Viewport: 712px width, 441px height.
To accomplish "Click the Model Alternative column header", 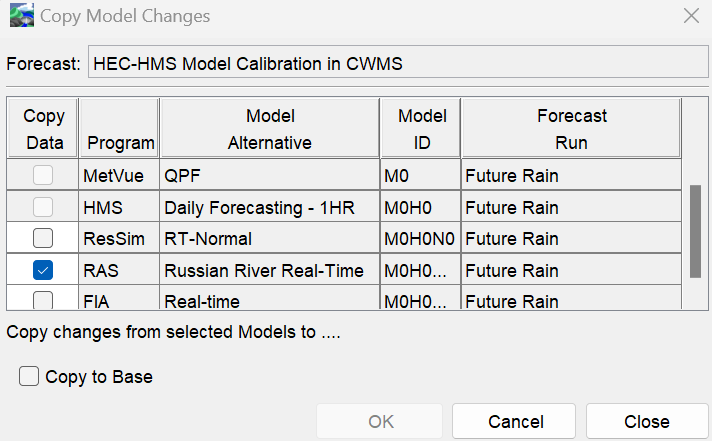I will pyautogui.click(x=270, y=129).
